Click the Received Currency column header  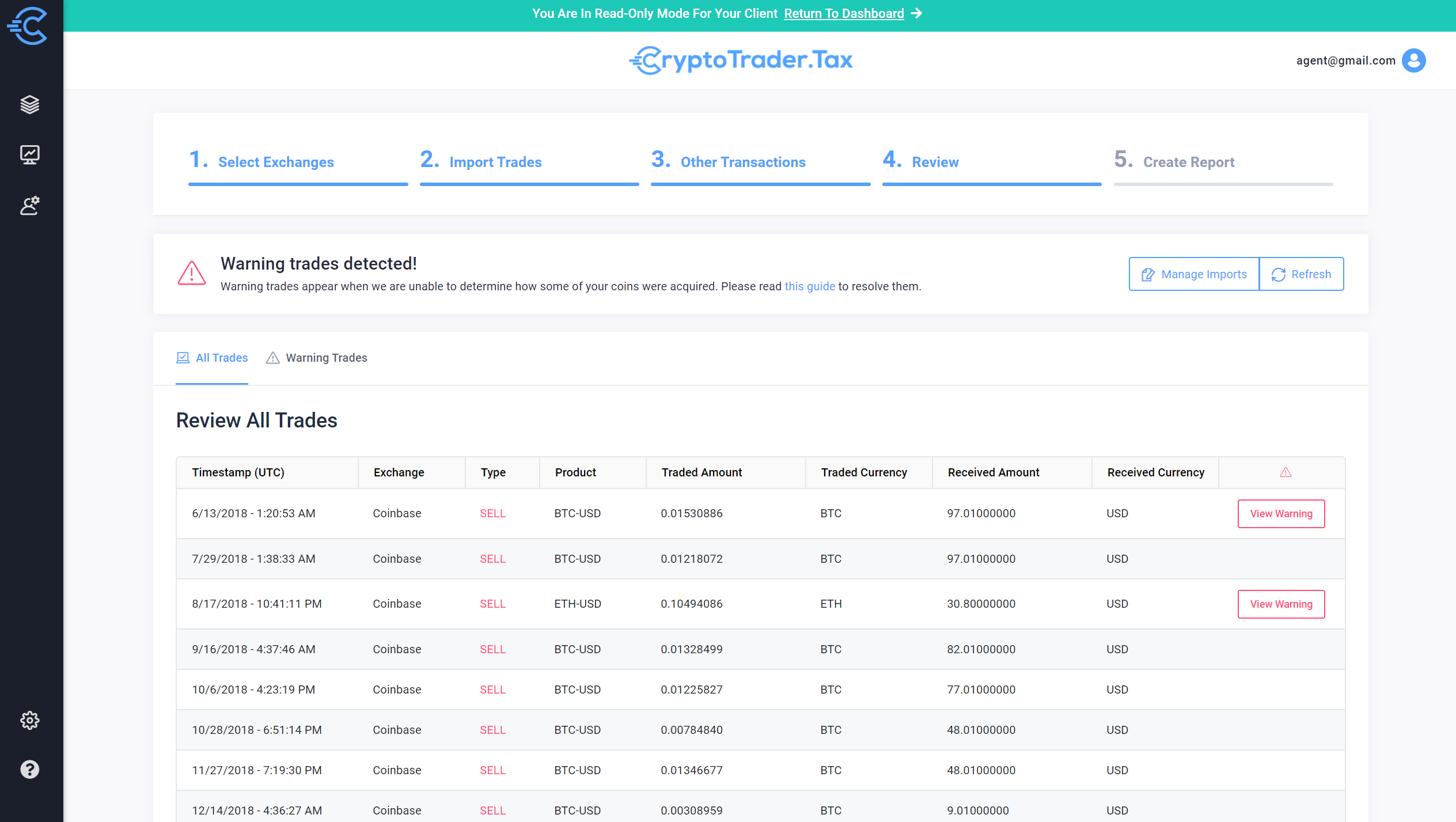pyautogui.click(x=1155, y=472)
